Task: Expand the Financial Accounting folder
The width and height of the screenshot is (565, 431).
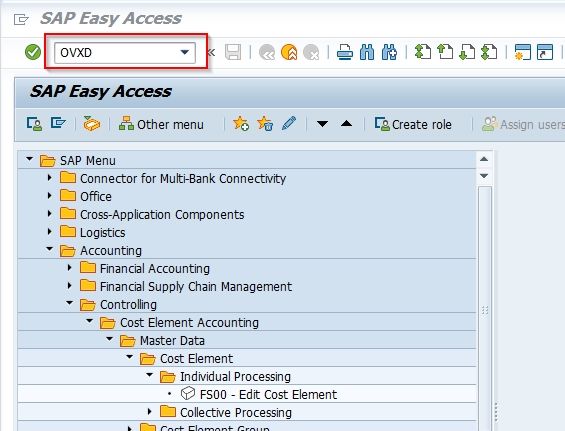Action: [70, 268]
